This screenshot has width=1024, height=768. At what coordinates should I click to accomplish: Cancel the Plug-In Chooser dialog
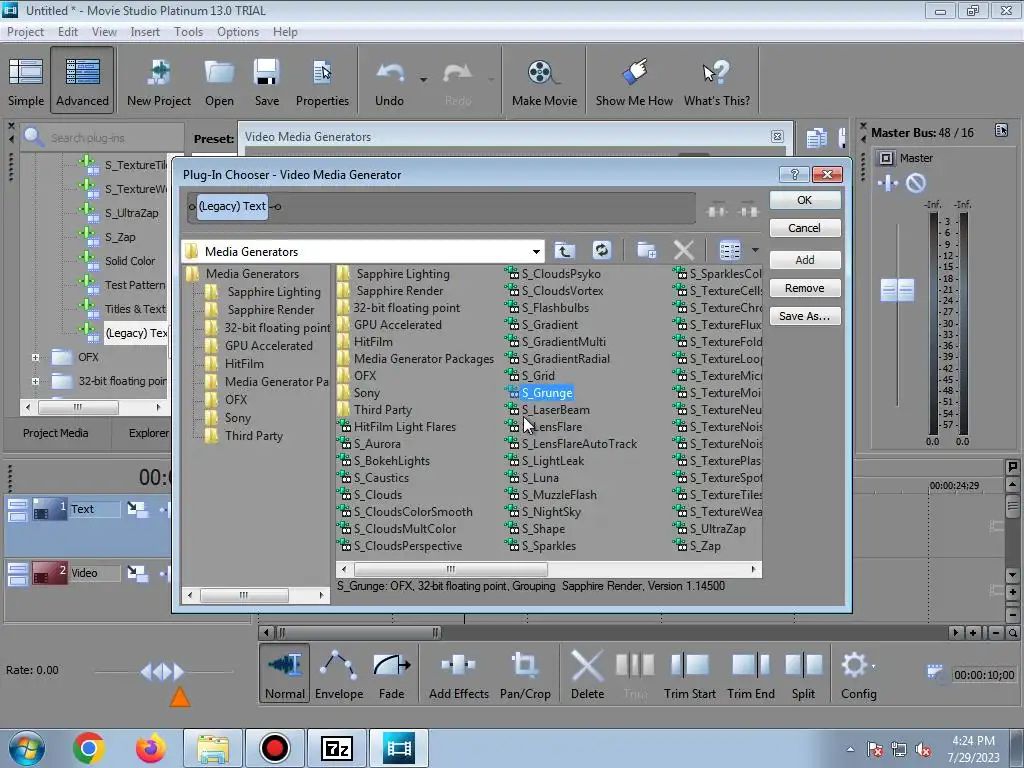(805, 228)
